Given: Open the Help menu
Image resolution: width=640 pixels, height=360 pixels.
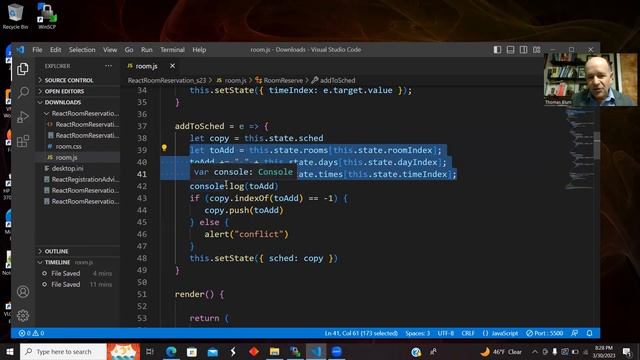Looking at the screenshot, I should pos(199,49).
